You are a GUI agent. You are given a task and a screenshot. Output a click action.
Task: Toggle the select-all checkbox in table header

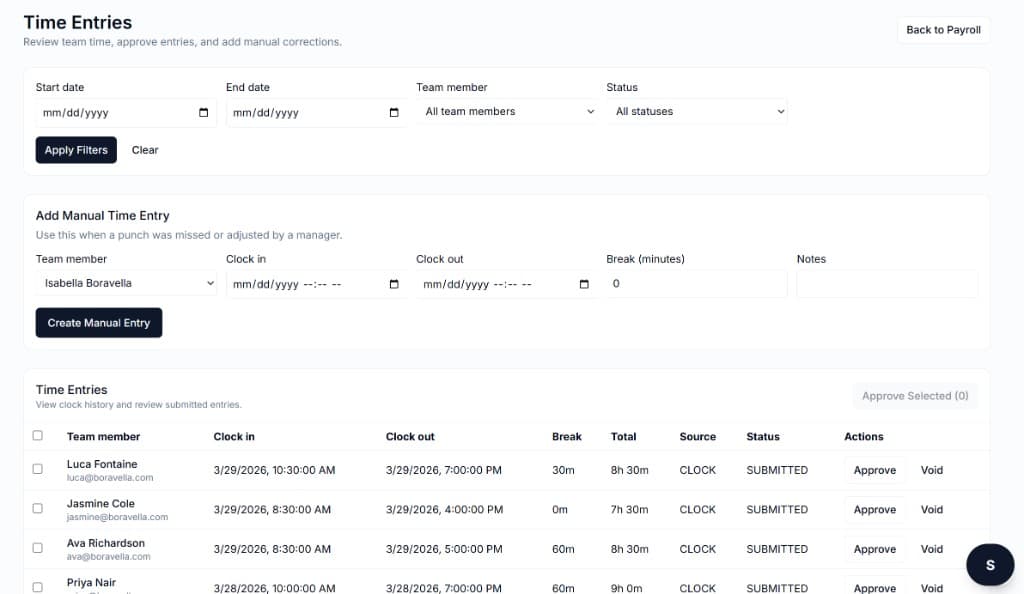[x=37, y=436]
